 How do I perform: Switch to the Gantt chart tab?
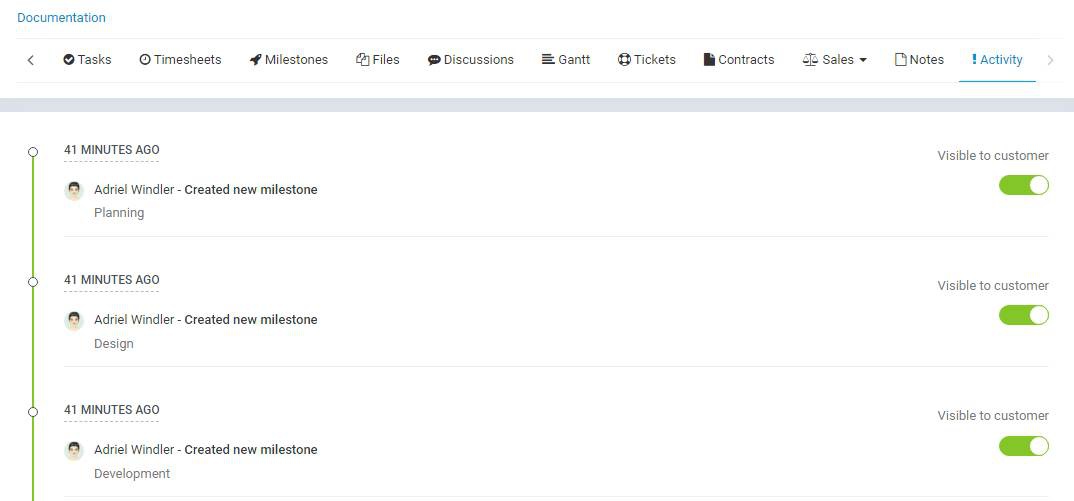click(566, 60)
